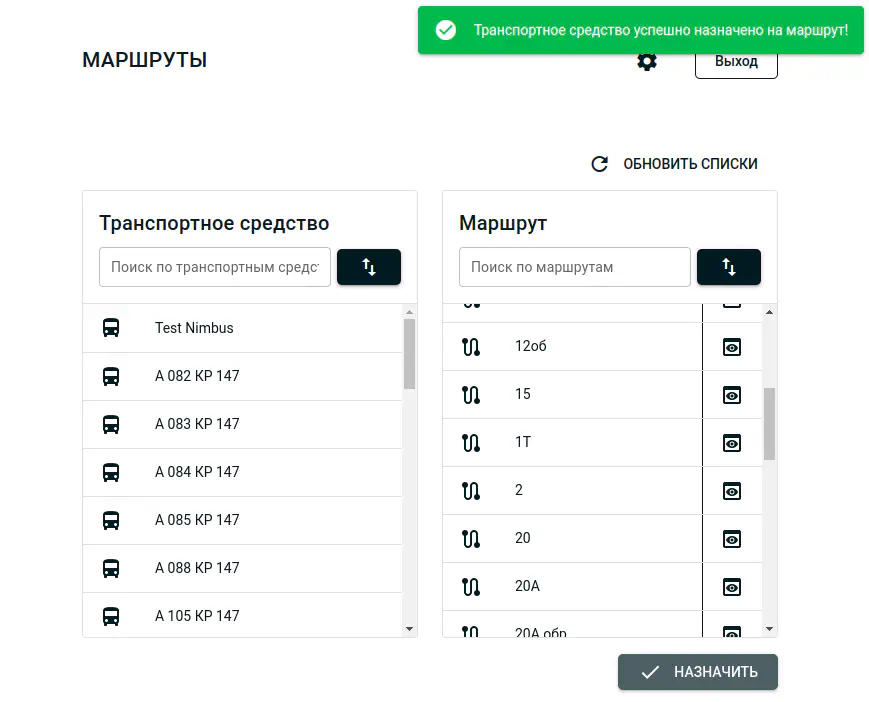Select vehicle A 082 KP 147
The height and width of the screenshot is (702, 869).
[x=197, y=376]
